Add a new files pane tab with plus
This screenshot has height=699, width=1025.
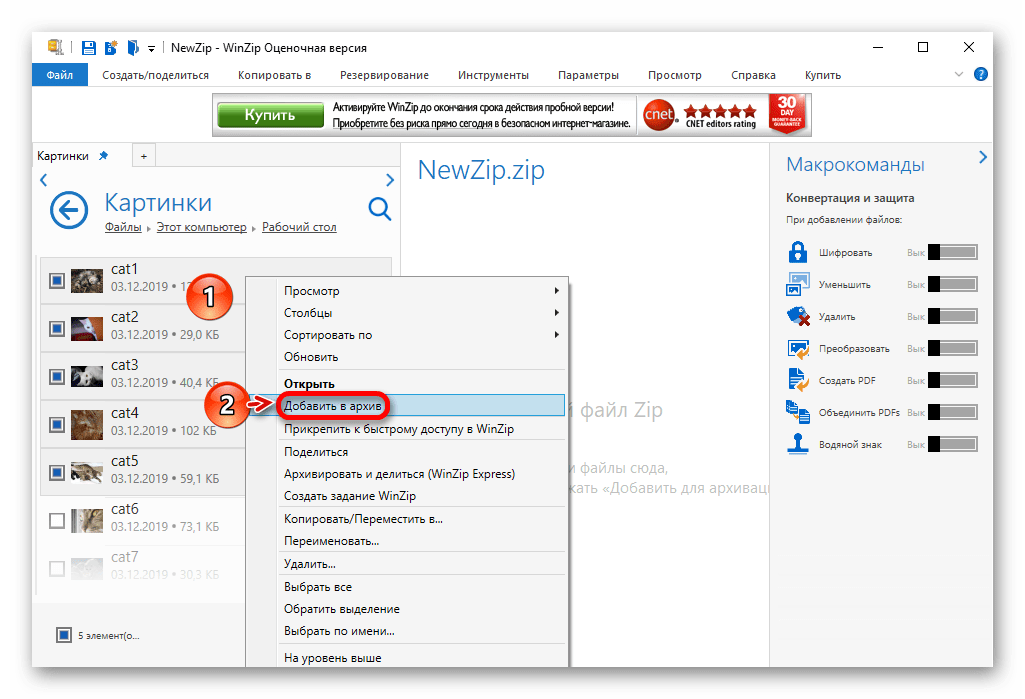point(144,156)
